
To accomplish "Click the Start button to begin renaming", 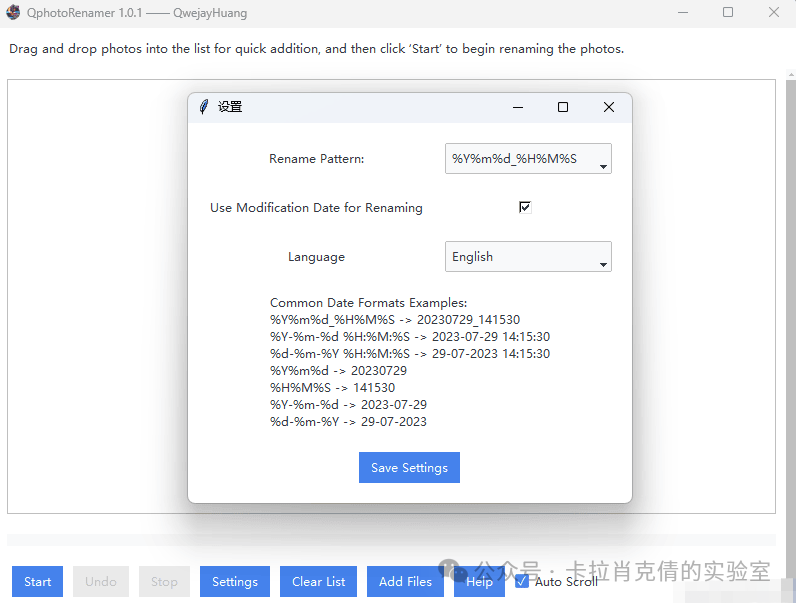I will tap(38, 582).
